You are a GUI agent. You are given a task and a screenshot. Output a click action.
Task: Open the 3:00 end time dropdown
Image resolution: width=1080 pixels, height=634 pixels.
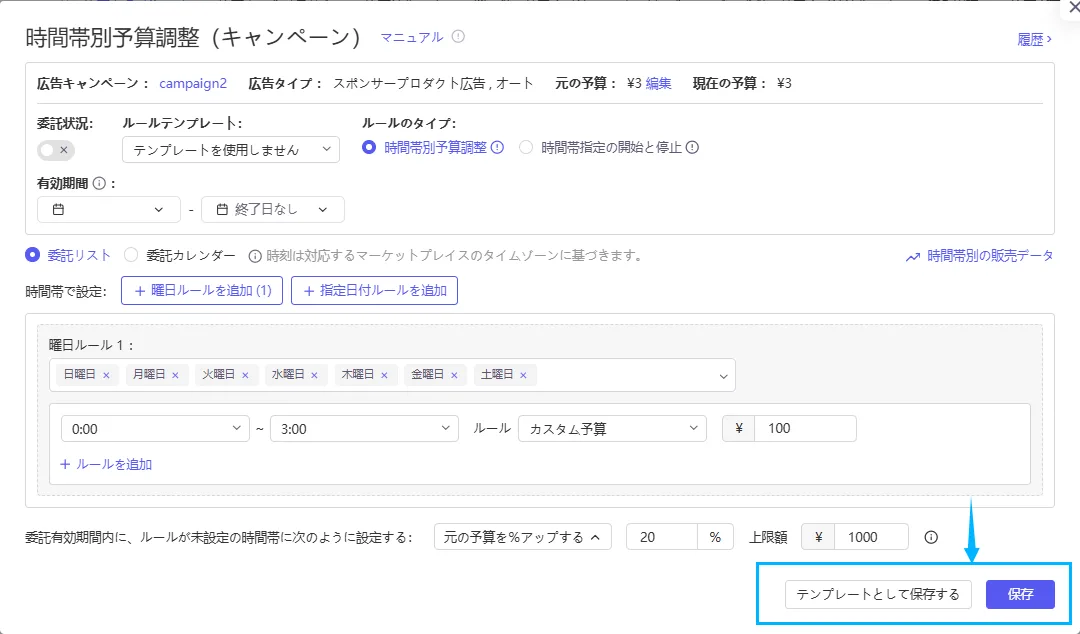point(364,429)
